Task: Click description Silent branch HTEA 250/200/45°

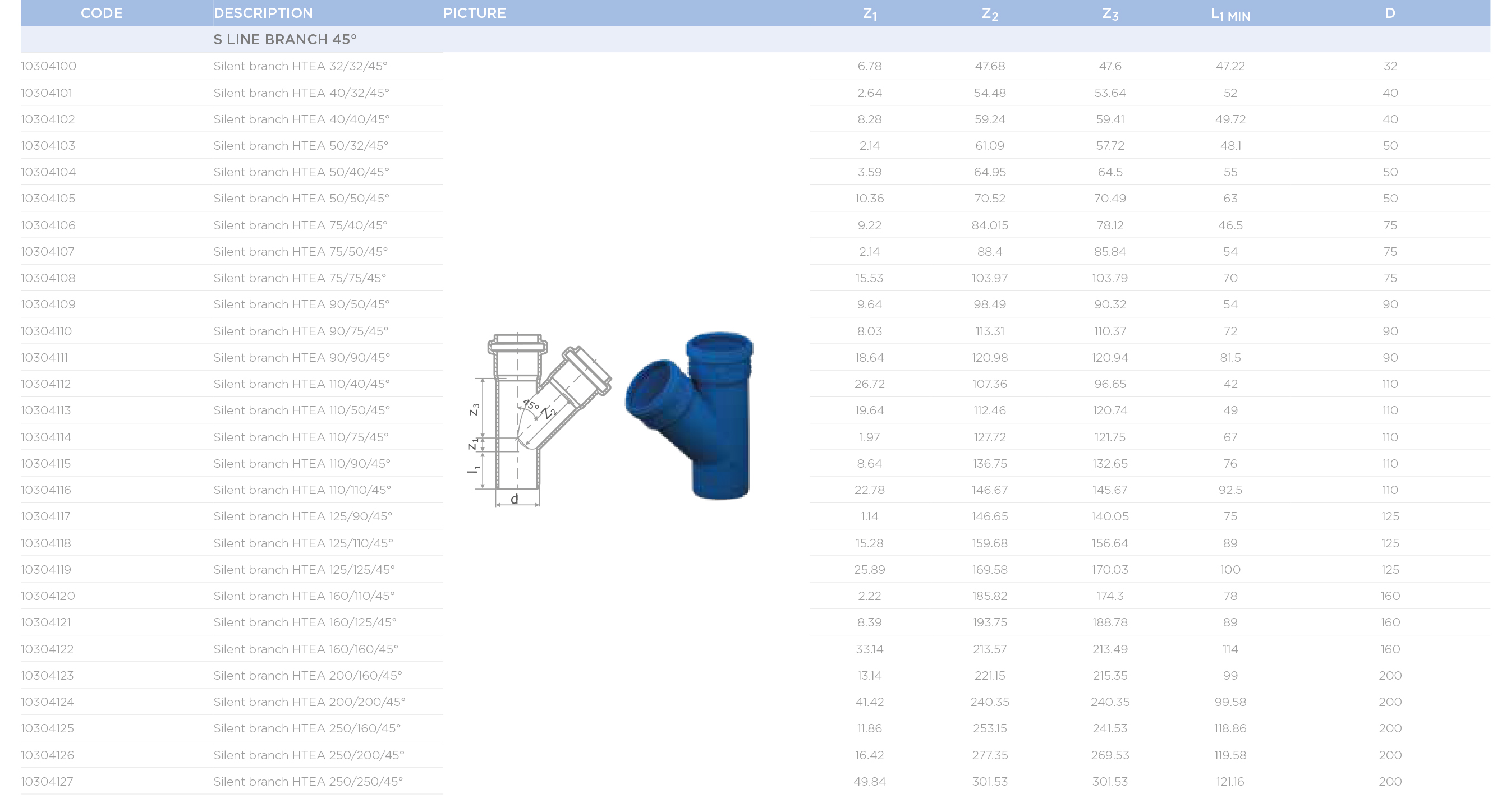Action: click(309, 755)
